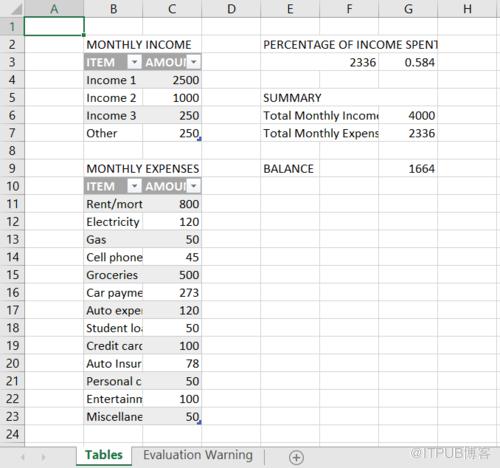The height and width of the screenshot is (468, 500).
Task: Click the previous sheet navigation arrow
Action: 23,457
